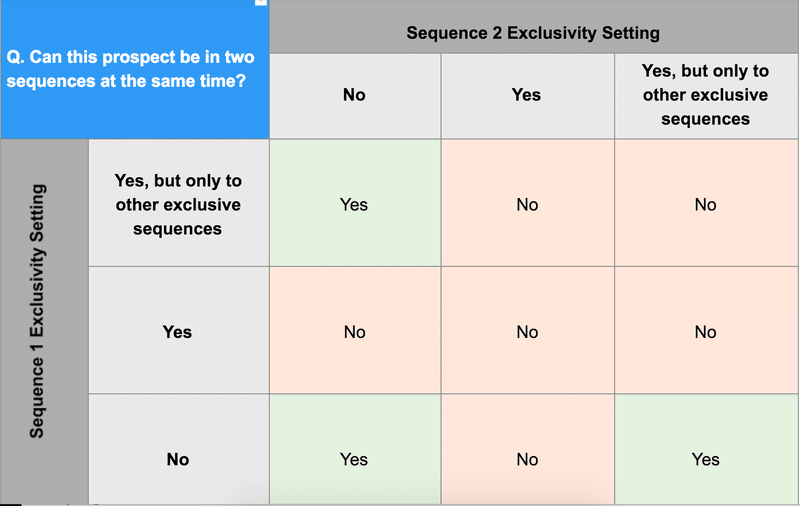Select 'No' row's green cell in last column
The image size is (800, 506).
pyautogui.click(x=706, y=449)
